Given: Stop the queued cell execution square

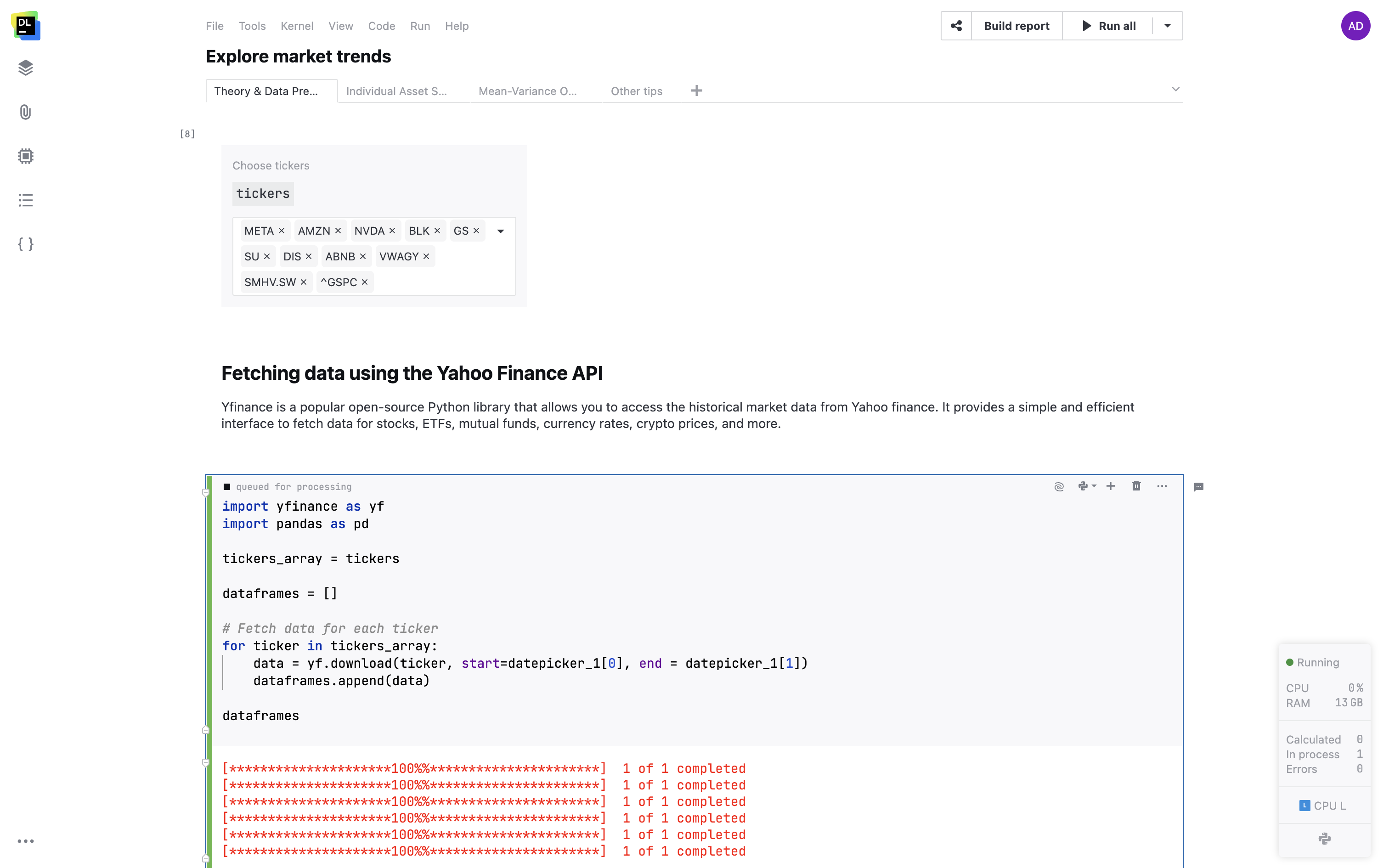Looking at the screenshot, I should (x=227, y=487).
